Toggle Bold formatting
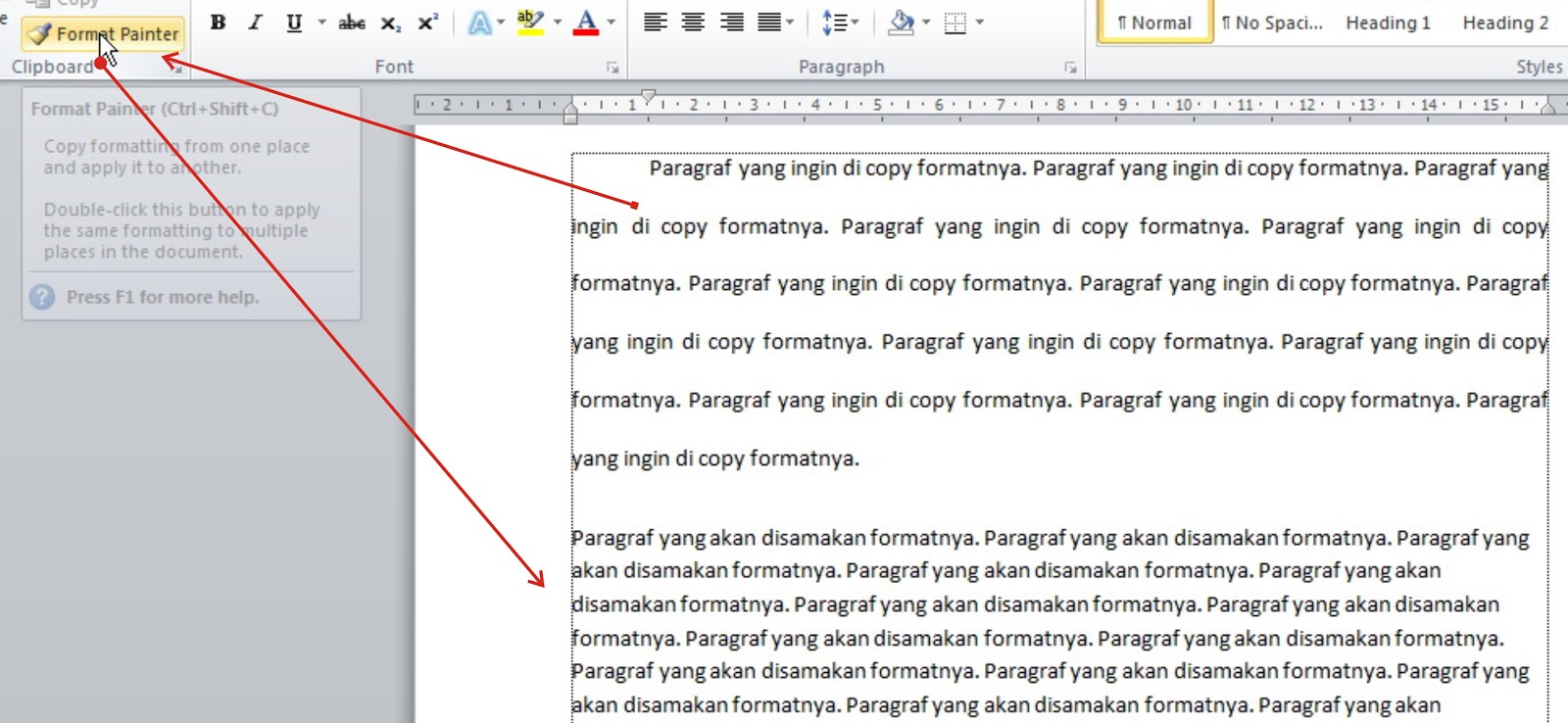Viewport: 1568px width, 723px height. pos(218,23)
